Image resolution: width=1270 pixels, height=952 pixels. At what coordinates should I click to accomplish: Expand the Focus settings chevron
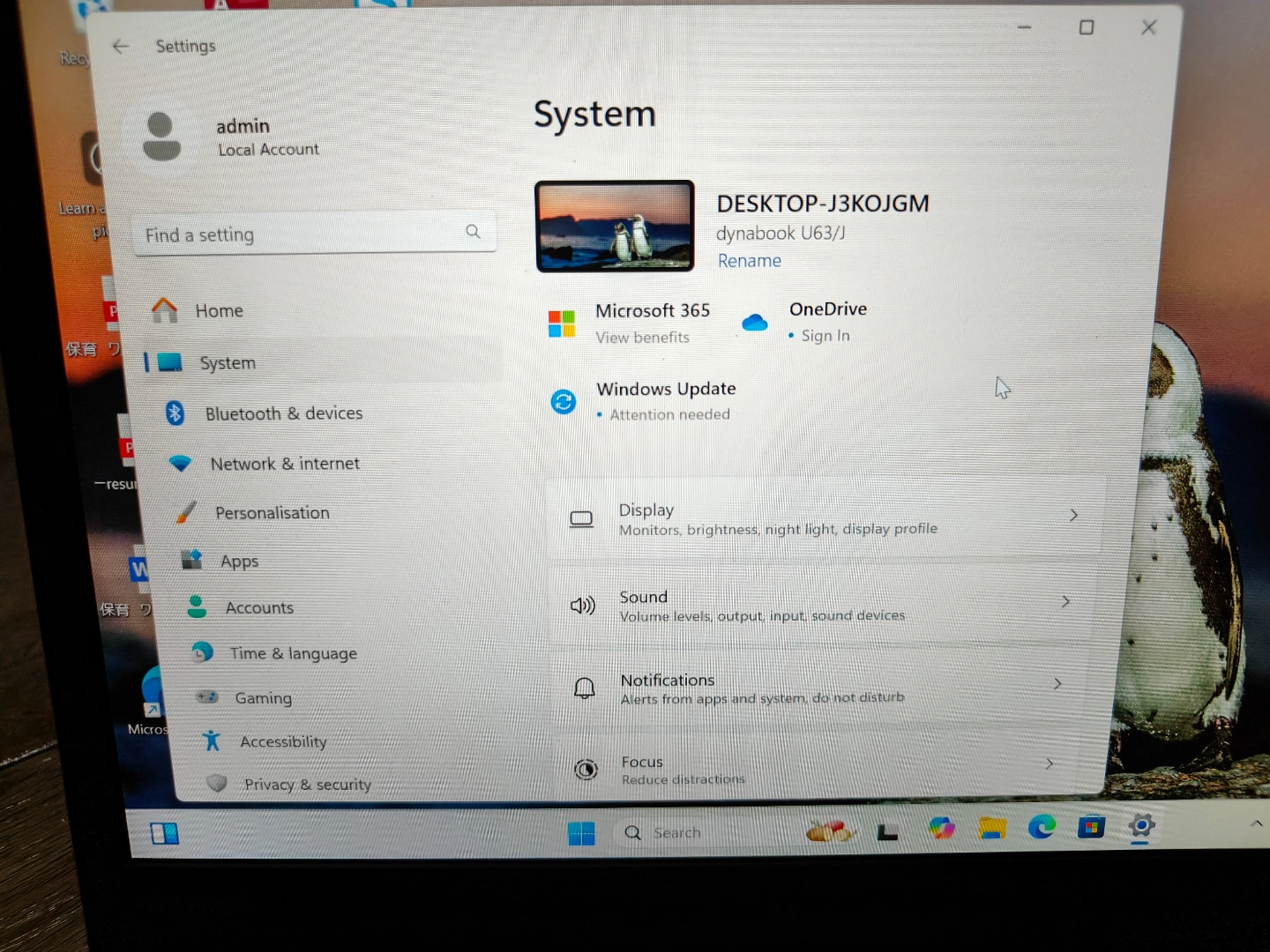1050,763
